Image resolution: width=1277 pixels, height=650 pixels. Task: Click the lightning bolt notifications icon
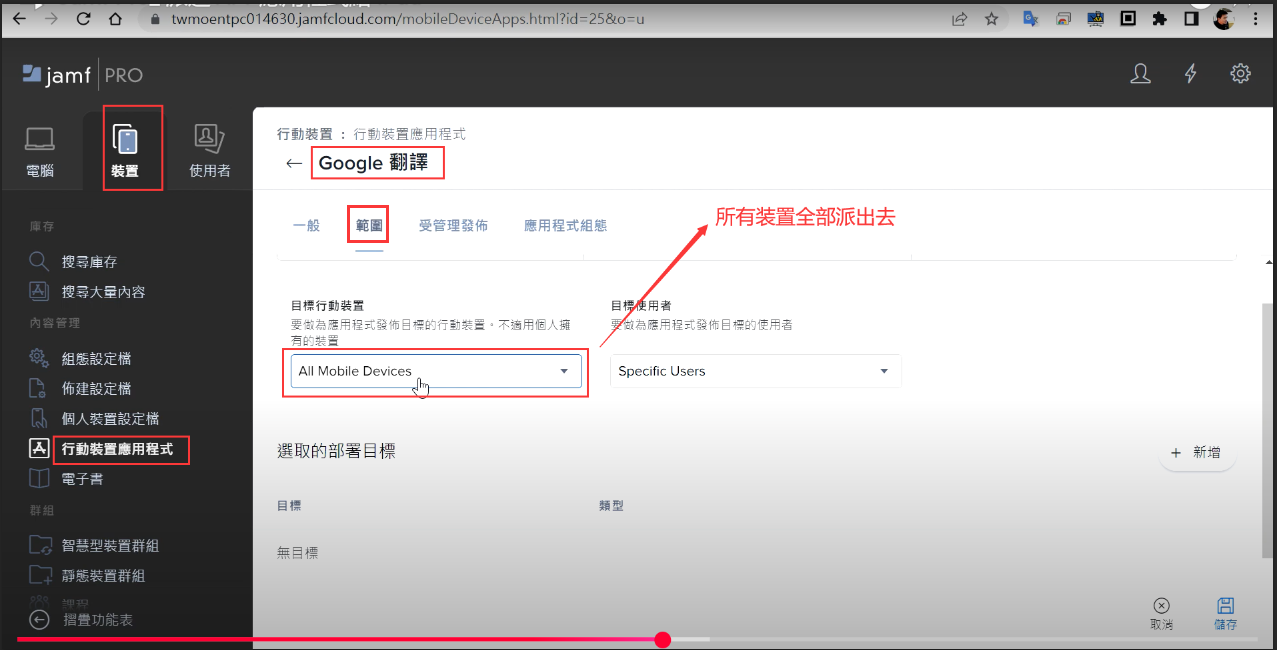[x=1190, y=74]
